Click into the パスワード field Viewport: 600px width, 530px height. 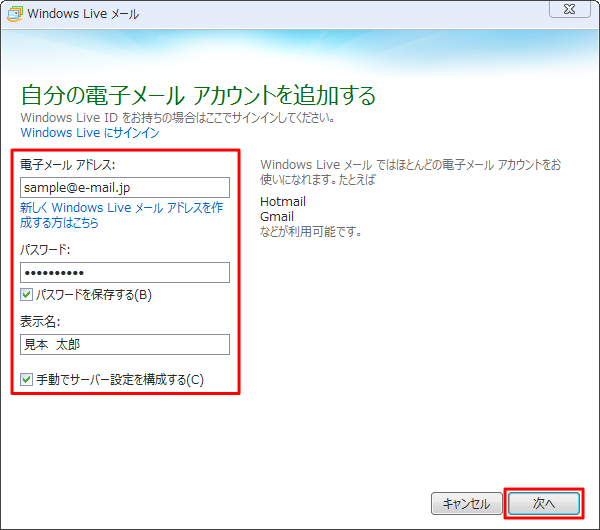[125, 272]
